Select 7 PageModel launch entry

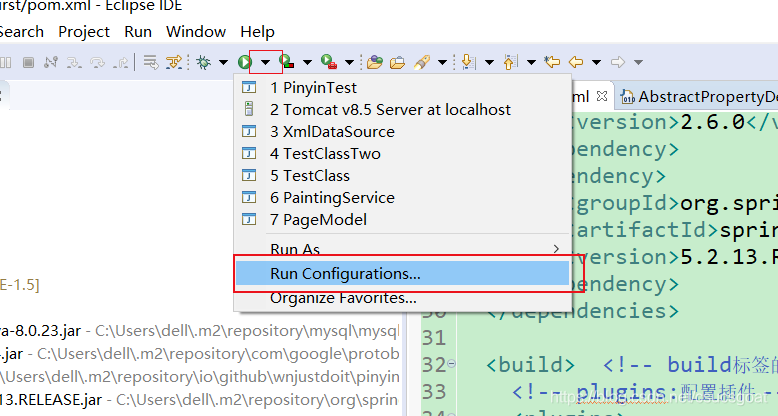coord(402,219)
